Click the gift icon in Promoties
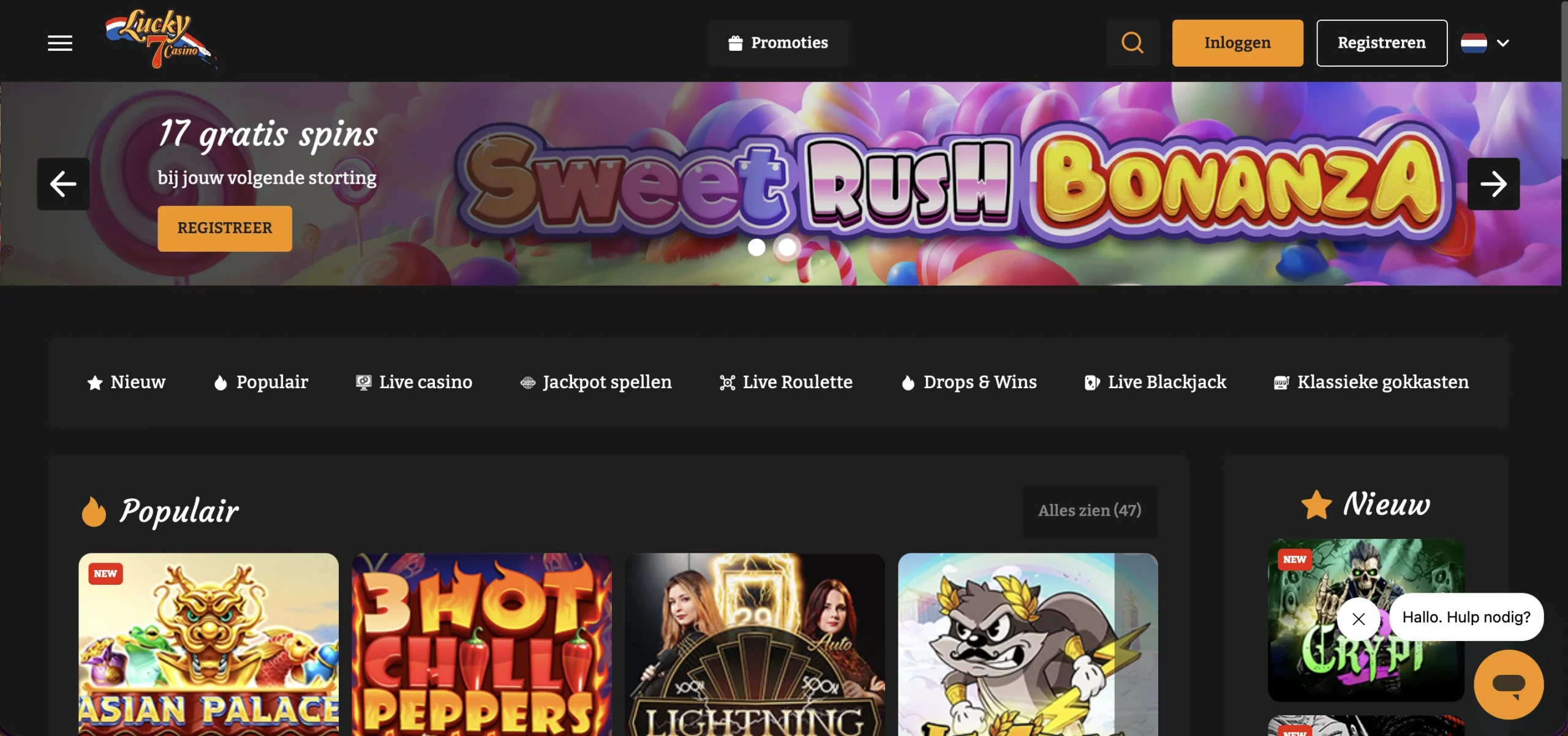Screen dimensions: 1568x736 point(736,43)
